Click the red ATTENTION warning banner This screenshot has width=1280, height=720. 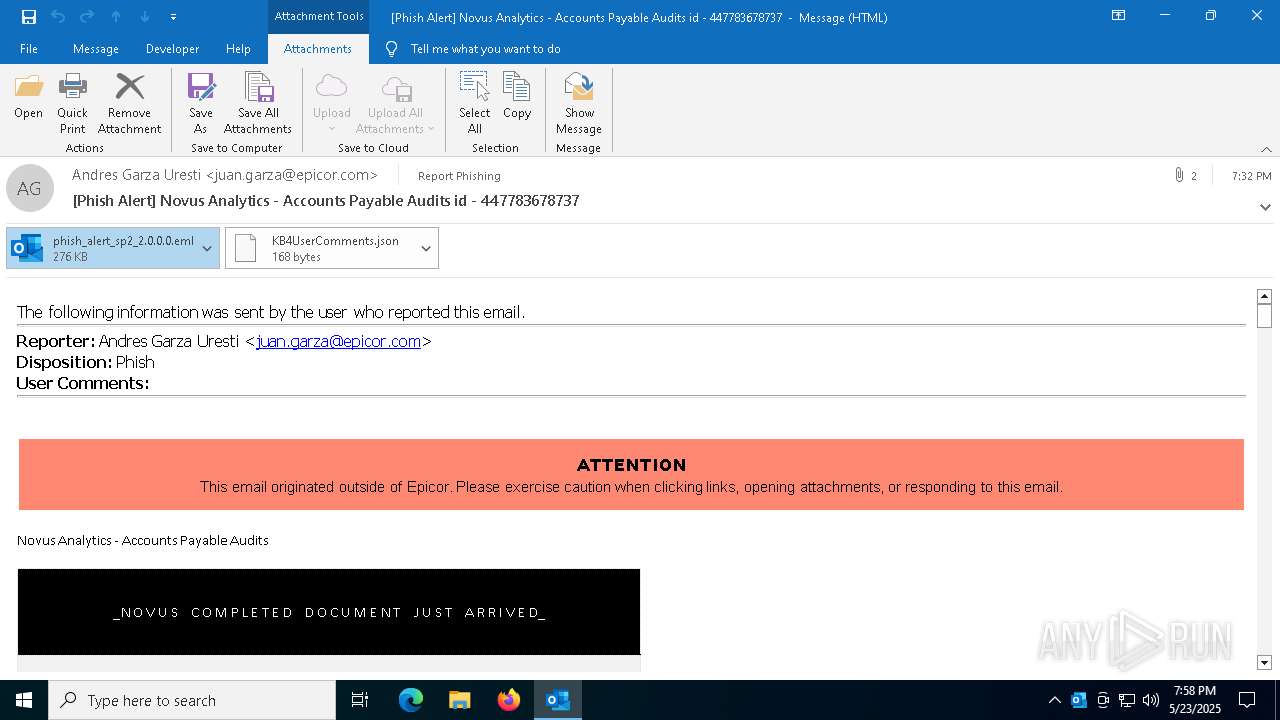tap(631, 475)
